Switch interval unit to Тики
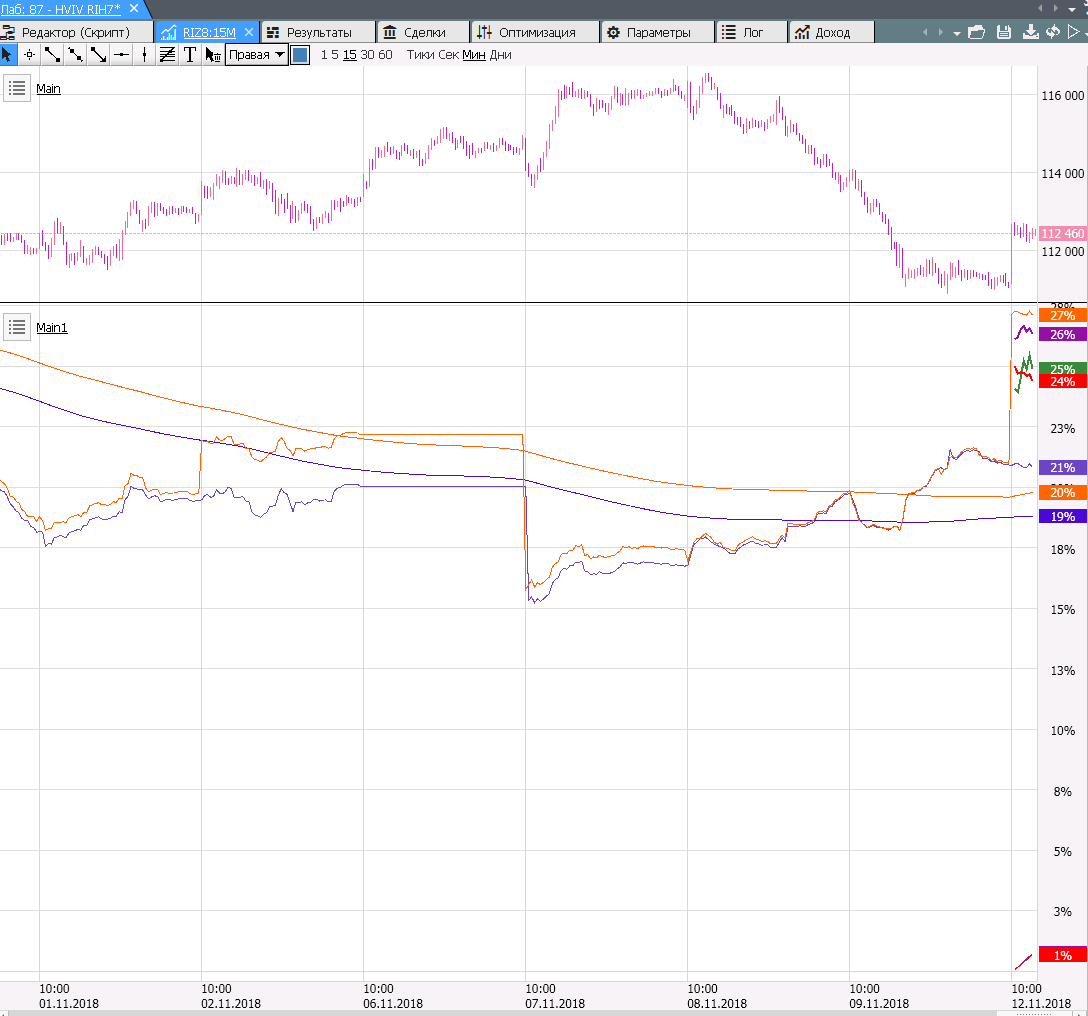 [x=419, y=54]
